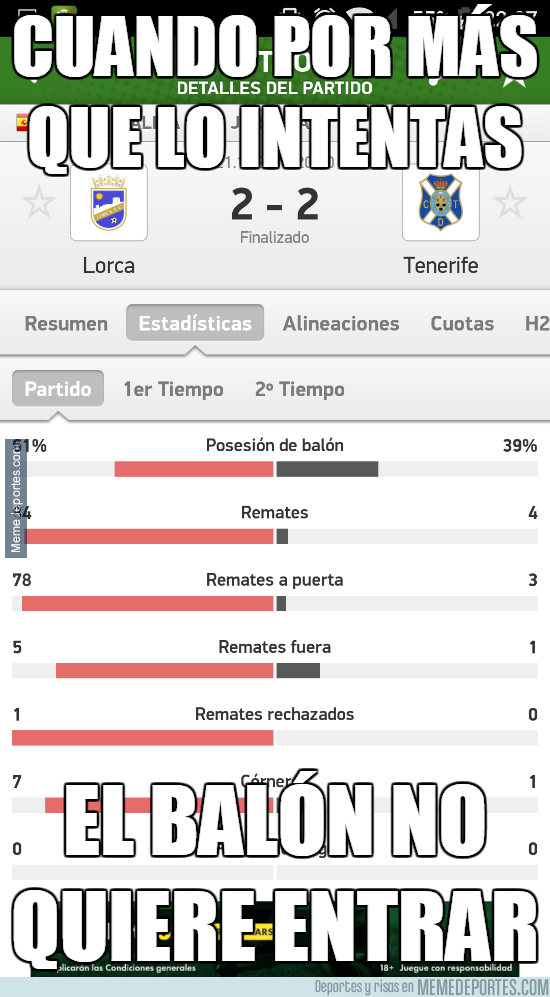Click the Posesión de balón bar
Viewport: 550px width, 997px height.
pyautogui.click(x=275, y=469)
